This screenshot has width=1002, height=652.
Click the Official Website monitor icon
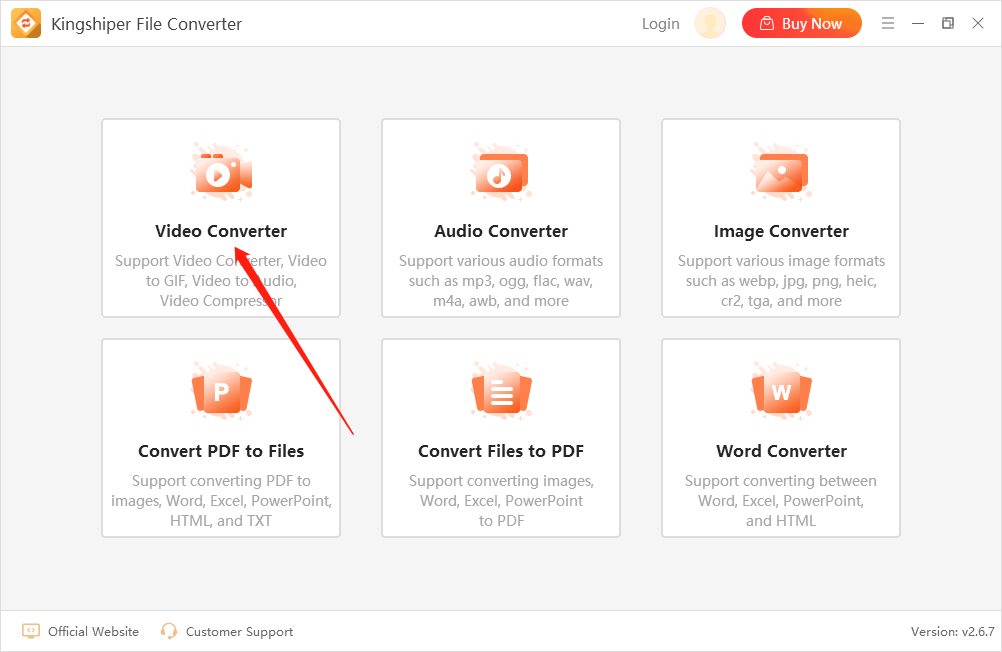(31, 632)
